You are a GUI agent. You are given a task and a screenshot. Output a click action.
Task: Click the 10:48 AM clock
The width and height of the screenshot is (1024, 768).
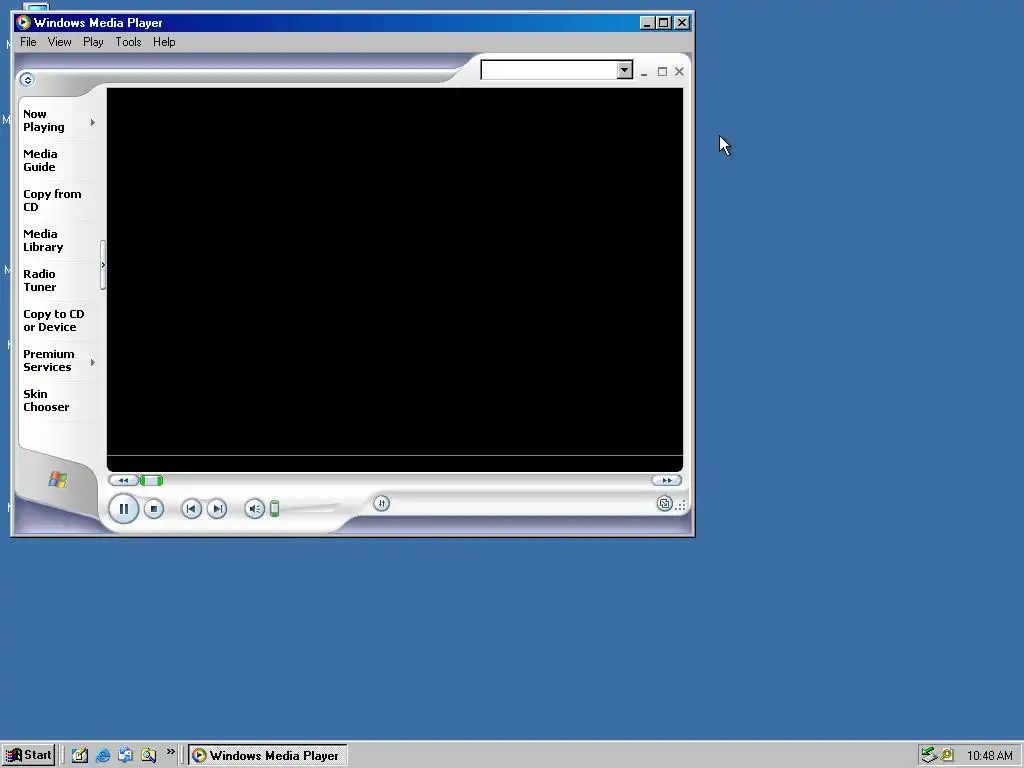[x=989, y=756]
